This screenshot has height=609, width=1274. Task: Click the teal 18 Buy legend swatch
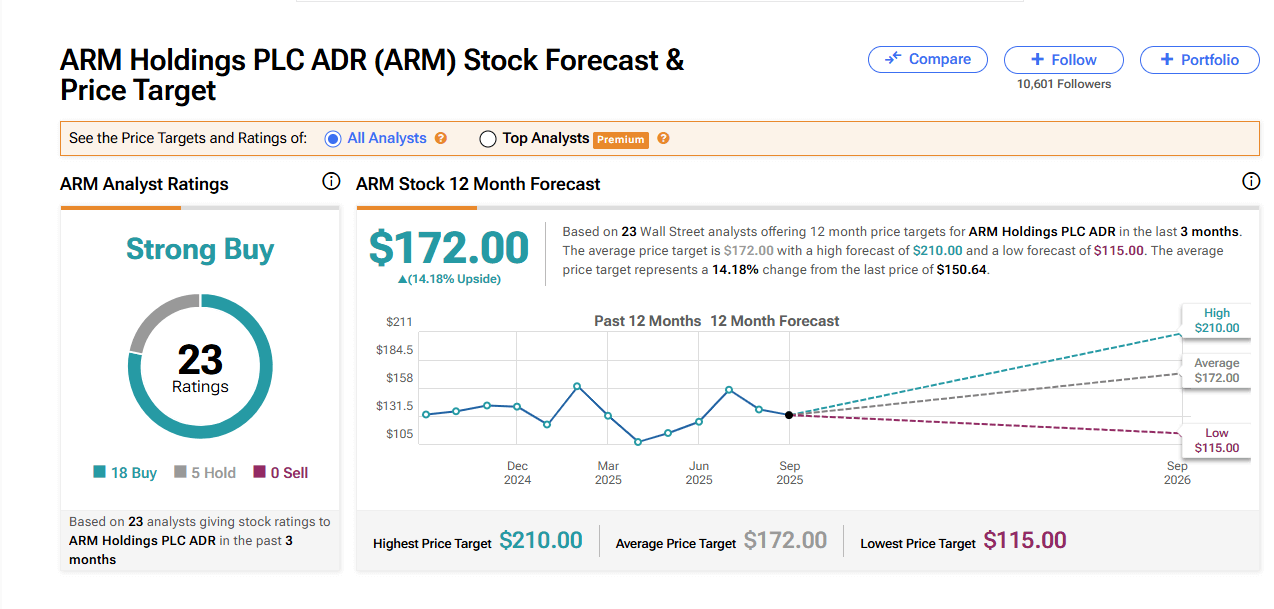coord(100,473)
